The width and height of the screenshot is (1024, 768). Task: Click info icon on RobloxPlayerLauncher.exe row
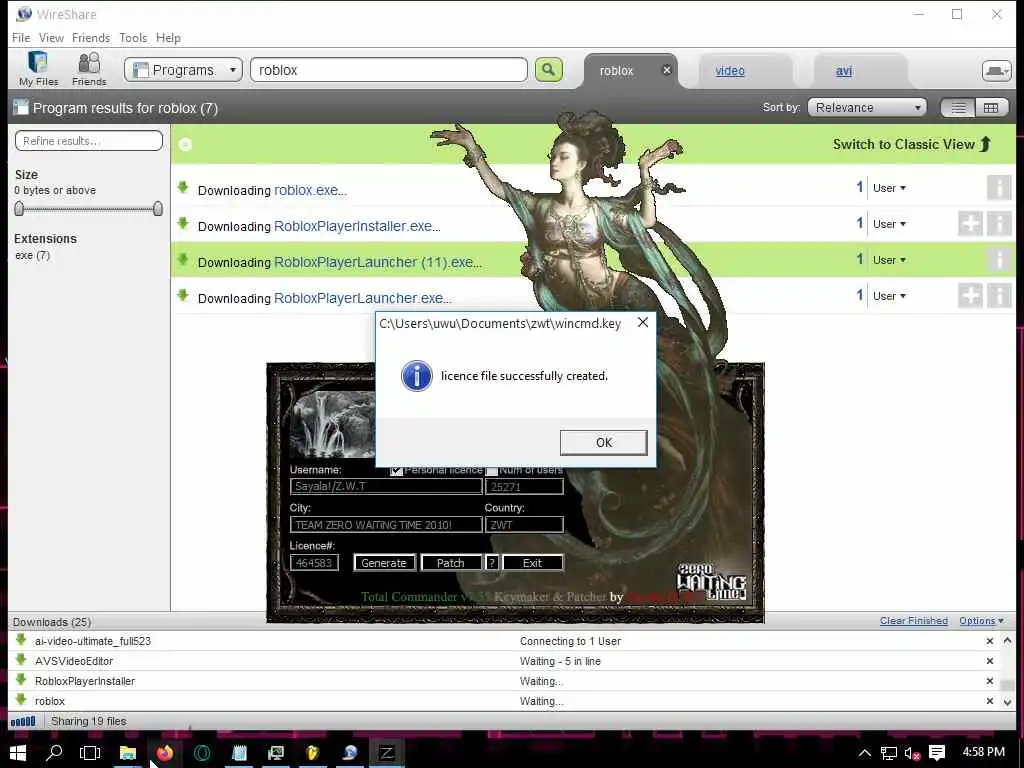(x=999, y=296)
